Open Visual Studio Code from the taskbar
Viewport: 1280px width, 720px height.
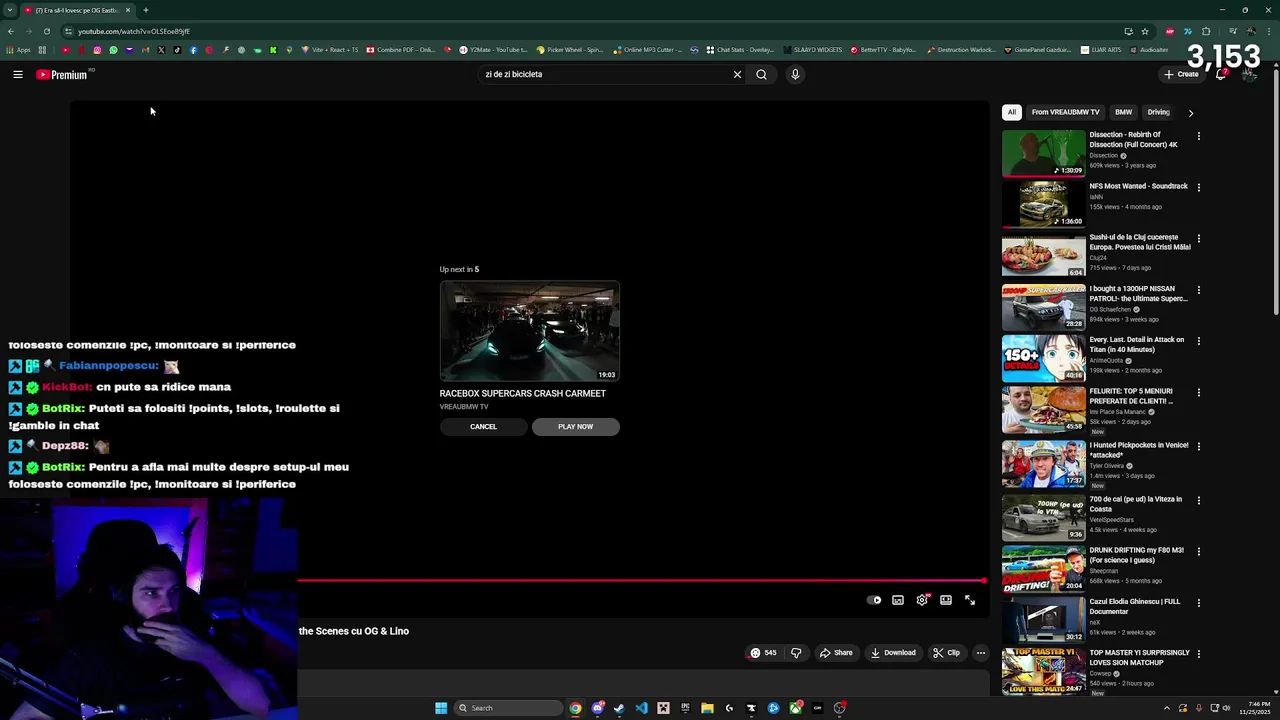click(x=641, y=708)
